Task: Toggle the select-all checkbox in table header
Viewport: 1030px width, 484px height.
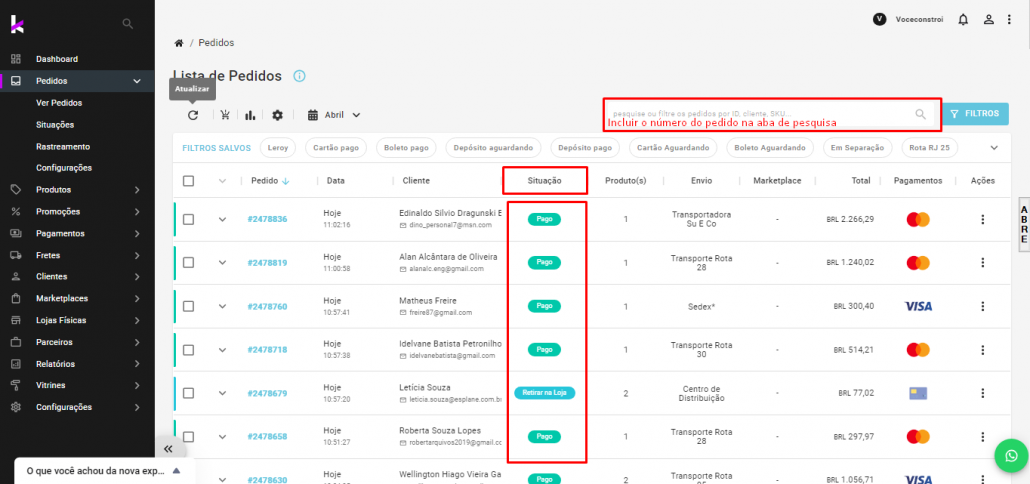Action: (188, 181)
